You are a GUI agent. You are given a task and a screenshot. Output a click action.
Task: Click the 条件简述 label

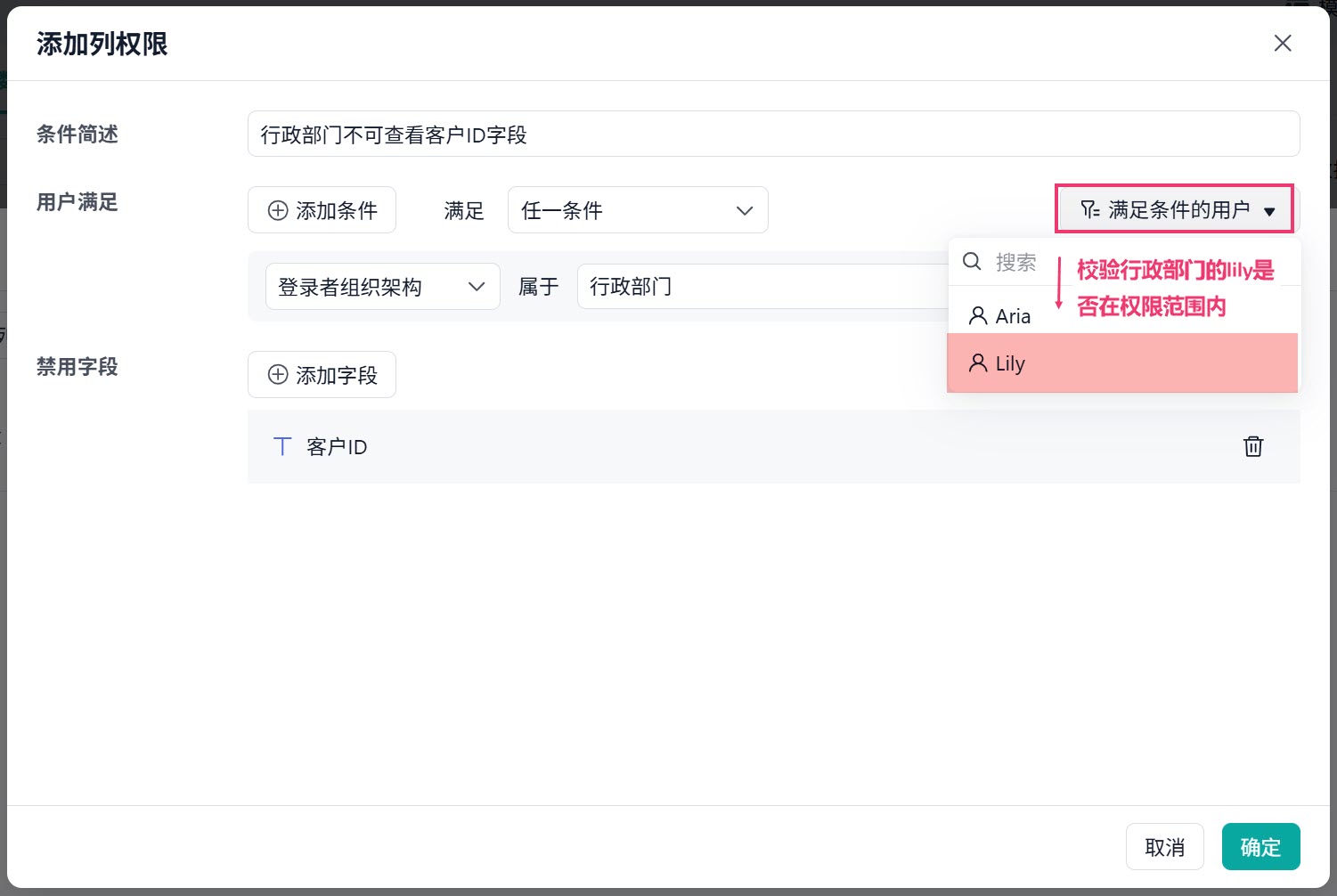77,134
